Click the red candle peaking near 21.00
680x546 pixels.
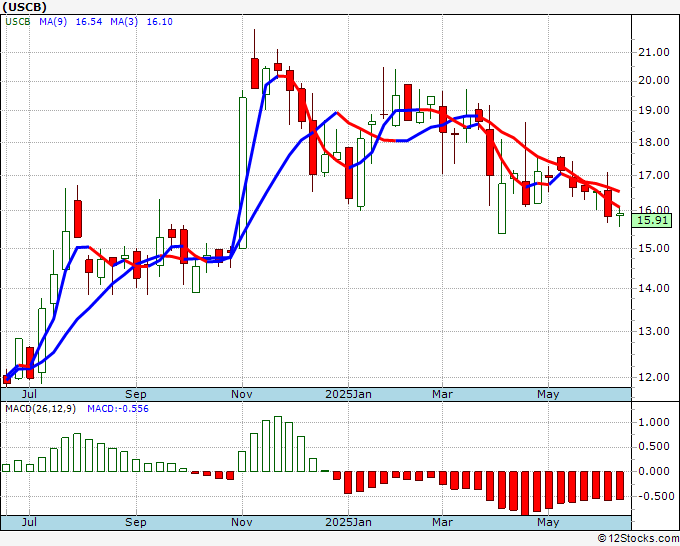[x=255, y=74]
